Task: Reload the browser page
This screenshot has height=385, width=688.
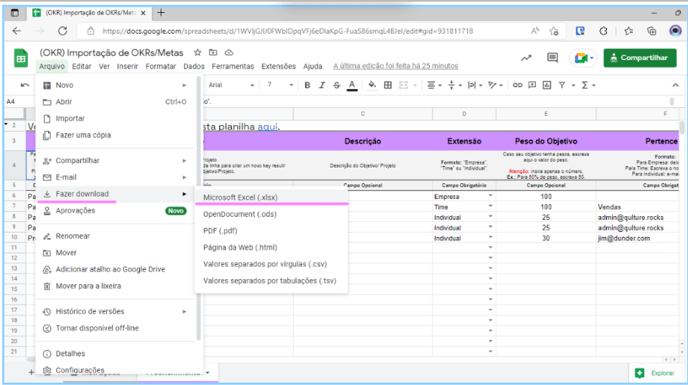Action: click(63, 31)
